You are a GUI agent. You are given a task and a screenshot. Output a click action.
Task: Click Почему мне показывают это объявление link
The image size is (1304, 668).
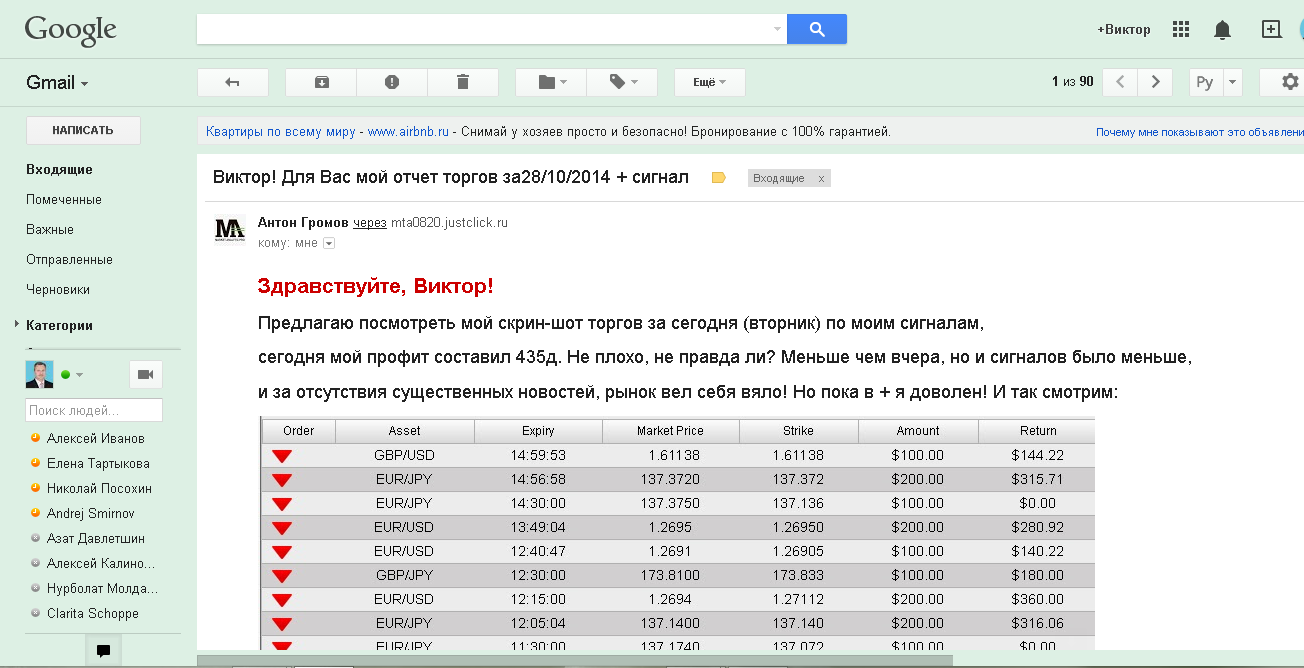1200,132
